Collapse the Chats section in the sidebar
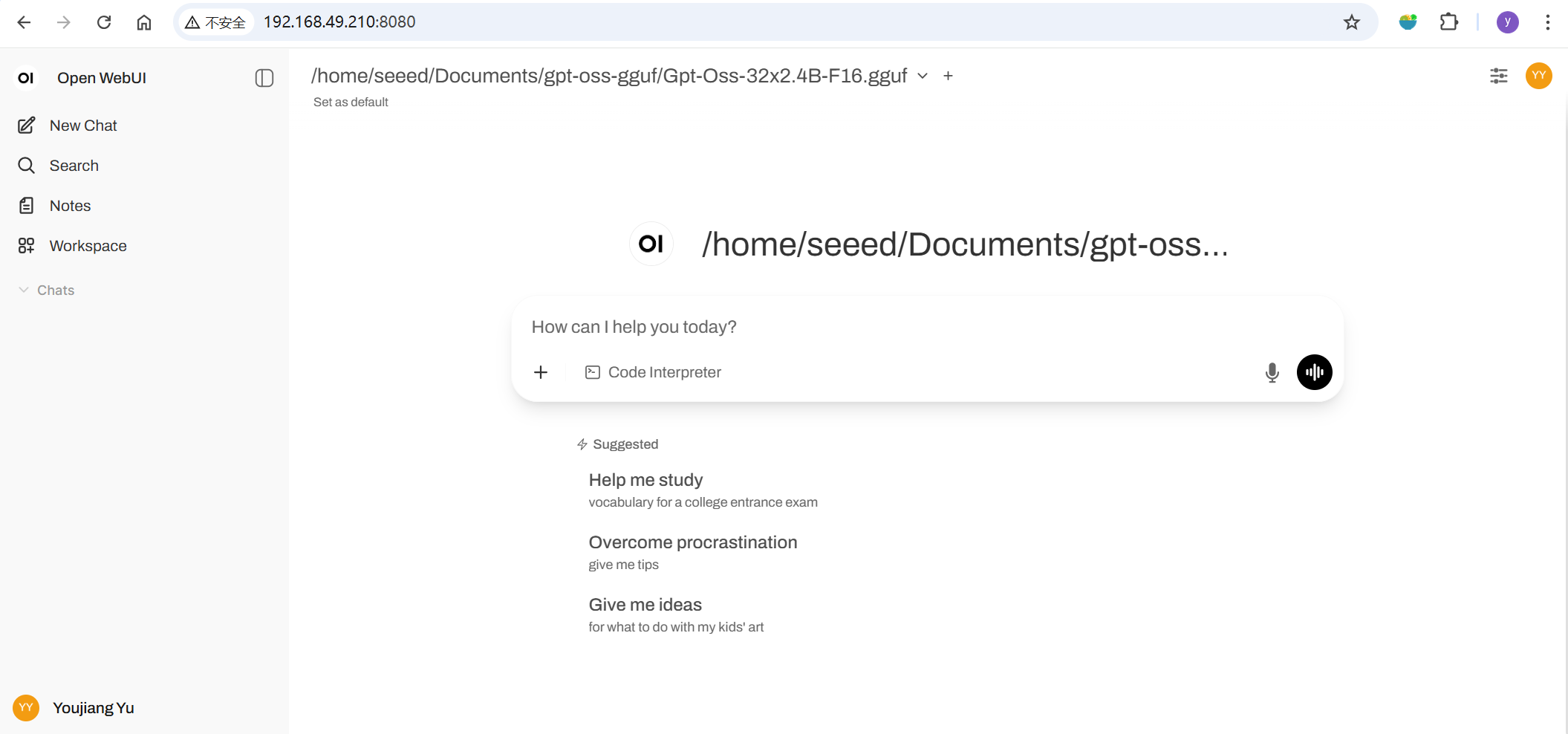The image size is (1568, 734). tap(46, 290)
